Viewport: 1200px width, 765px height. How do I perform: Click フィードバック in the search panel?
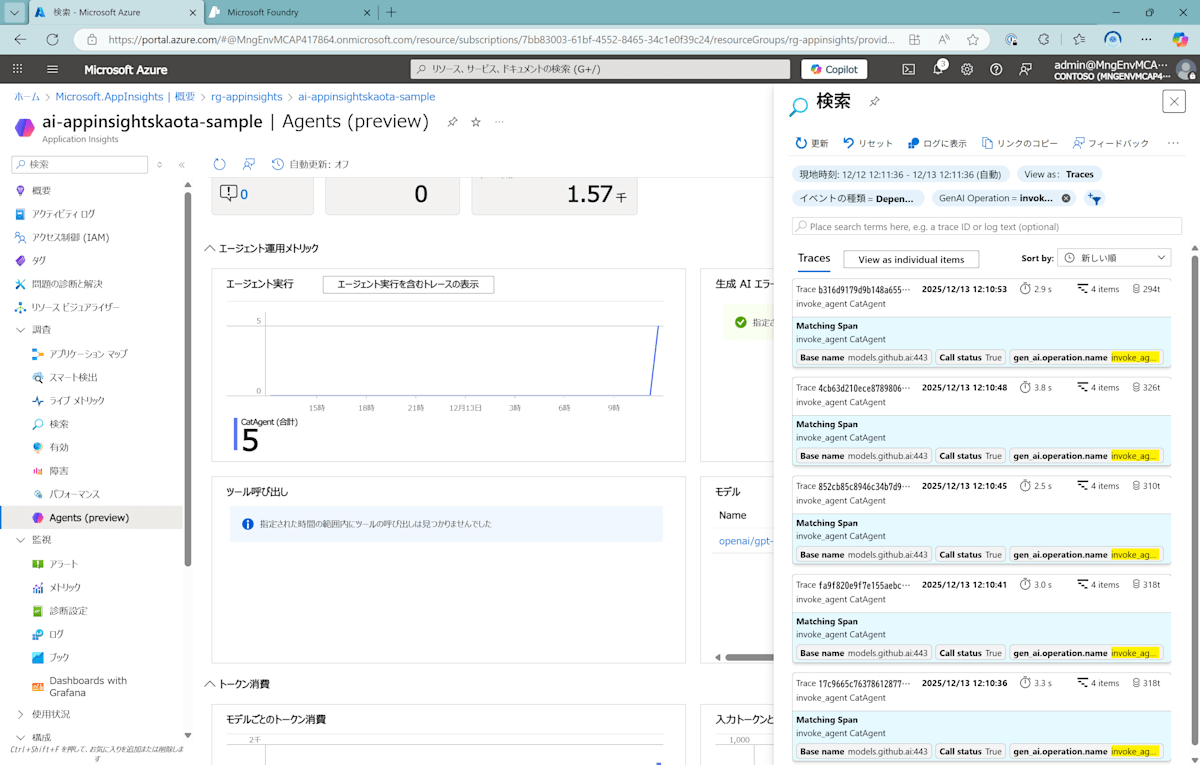(1110, 143)
